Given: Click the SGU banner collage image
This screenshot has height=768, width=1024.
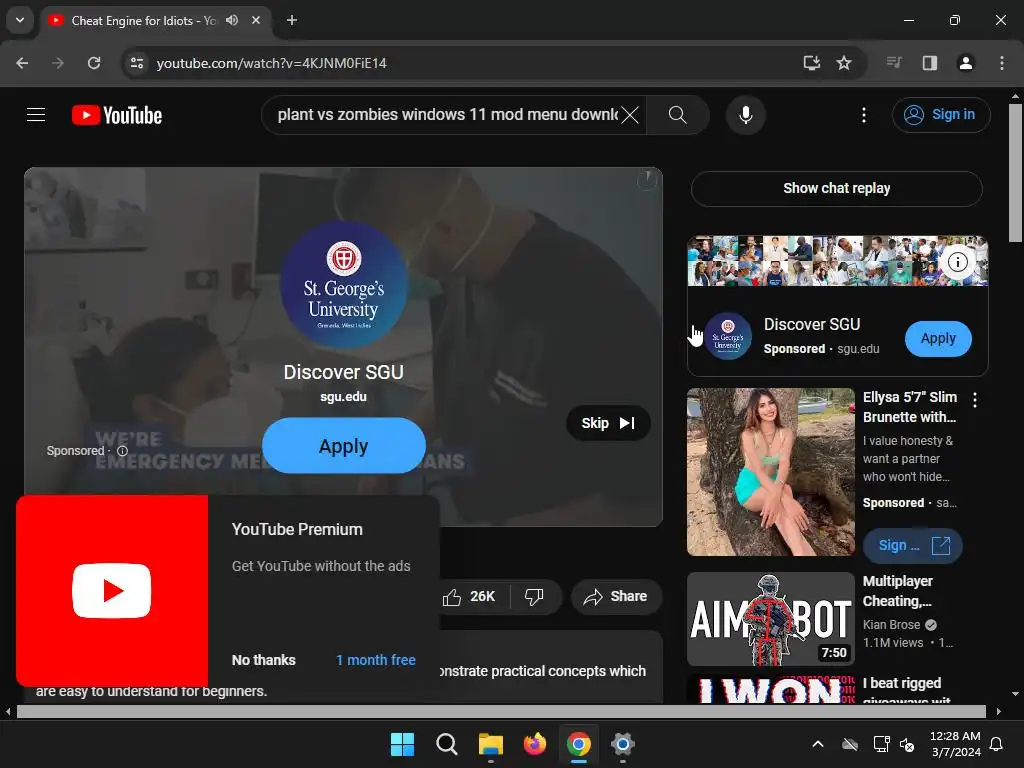Looking at the screenshot, I should (x=837, y=261).
